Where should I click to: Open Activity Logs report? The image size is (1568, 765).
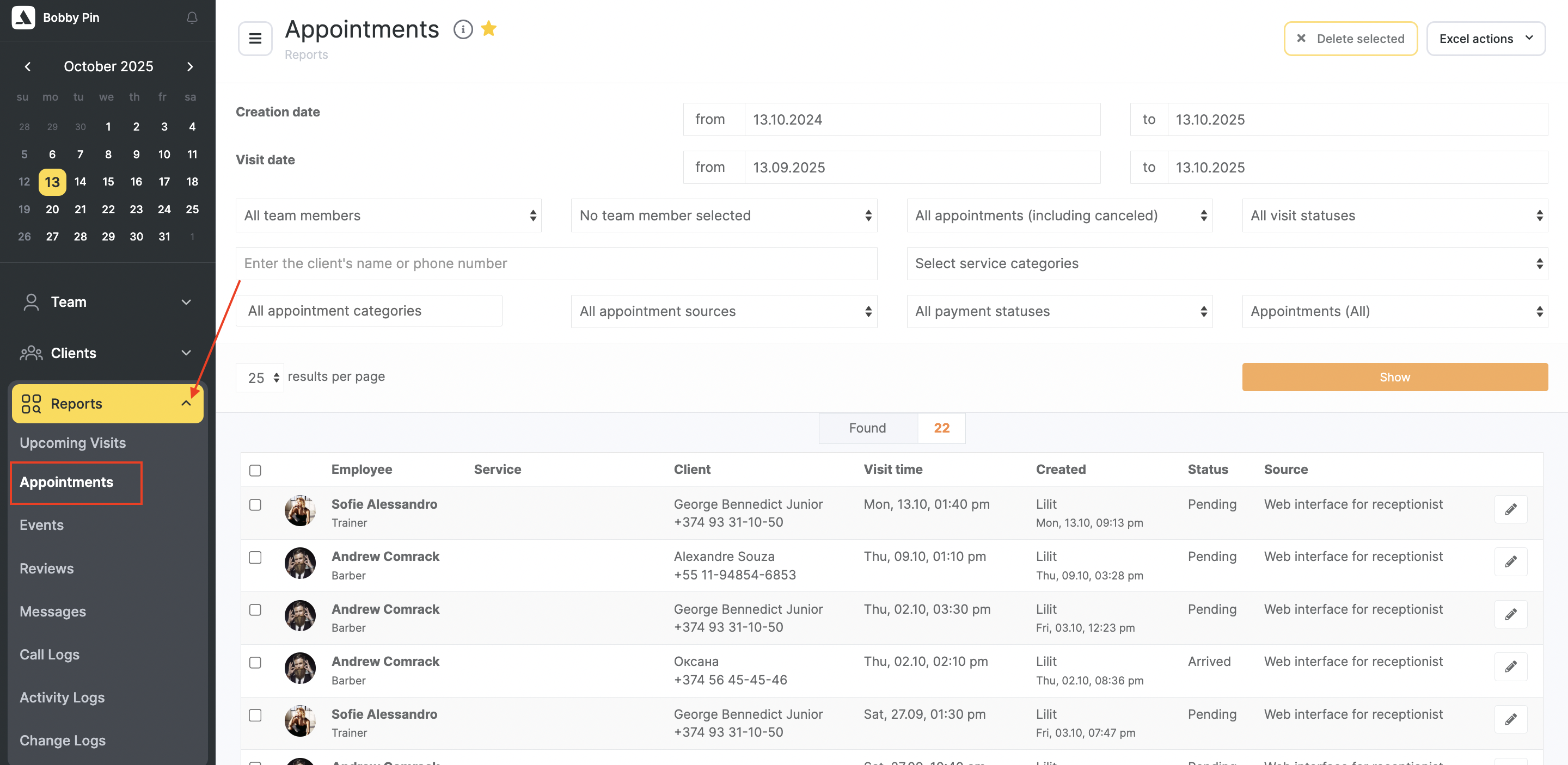[62, 698]
